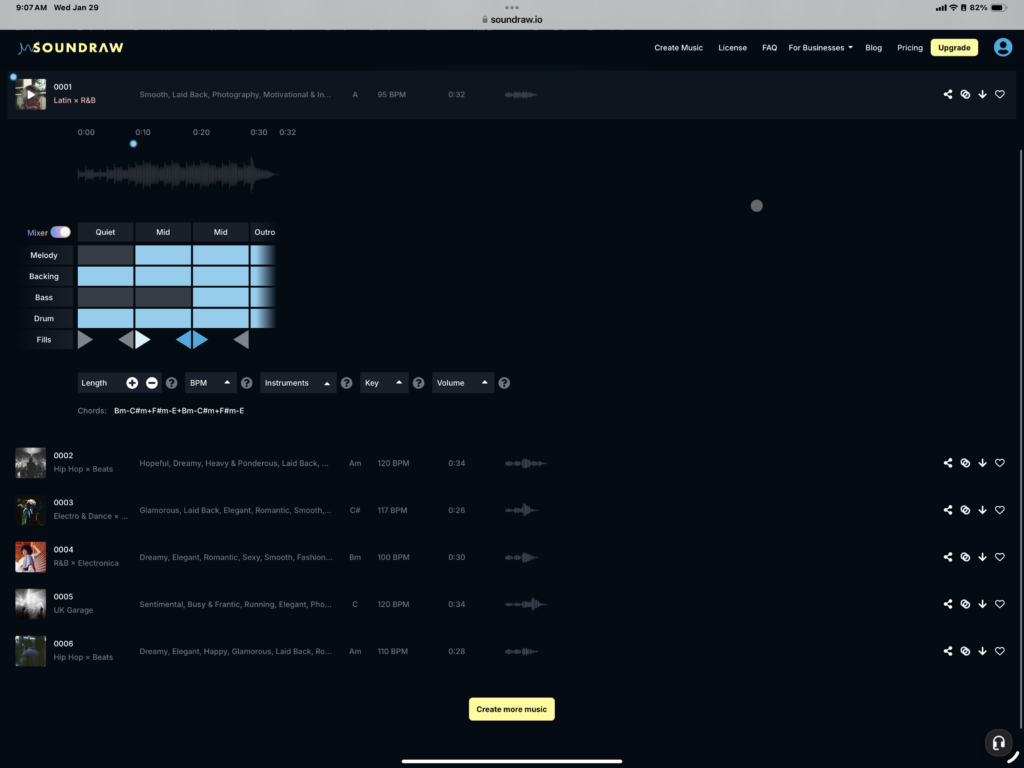Expand the BPM dropdown
This screenshot has width=1024, height=768.
tap(210, 383)
